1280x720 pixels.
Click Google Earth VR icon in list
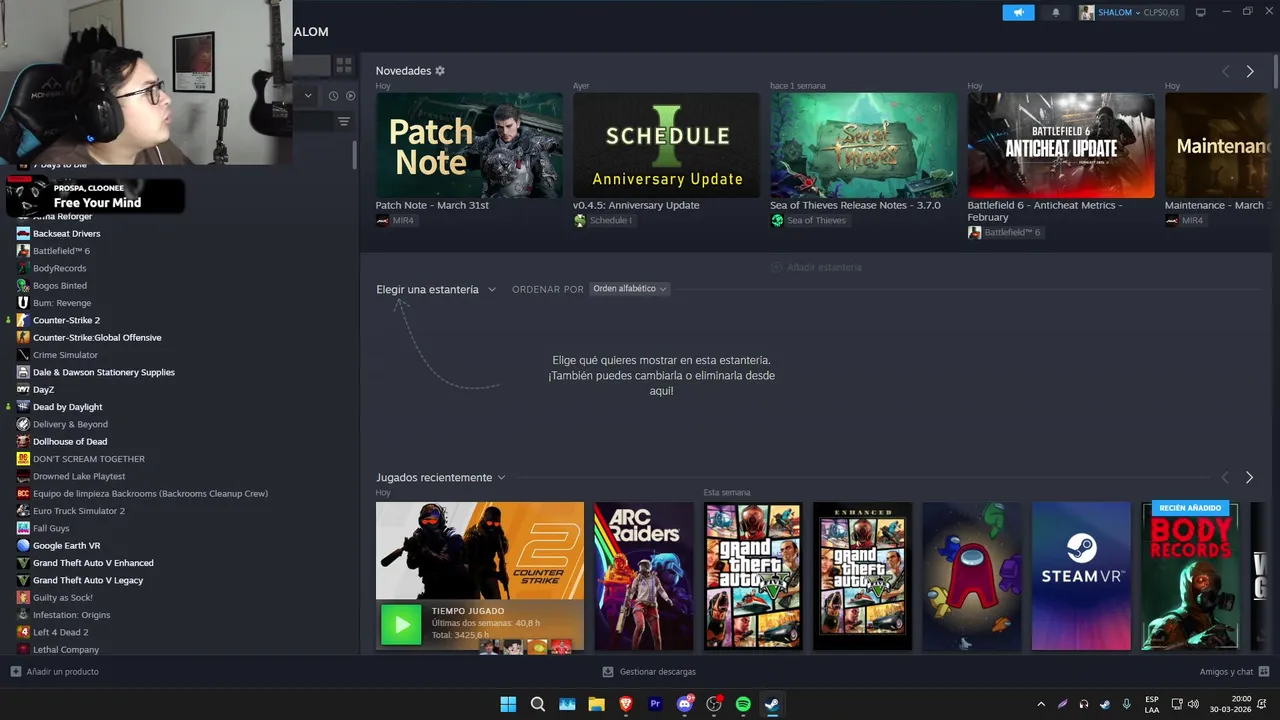[x=23, y=545]
